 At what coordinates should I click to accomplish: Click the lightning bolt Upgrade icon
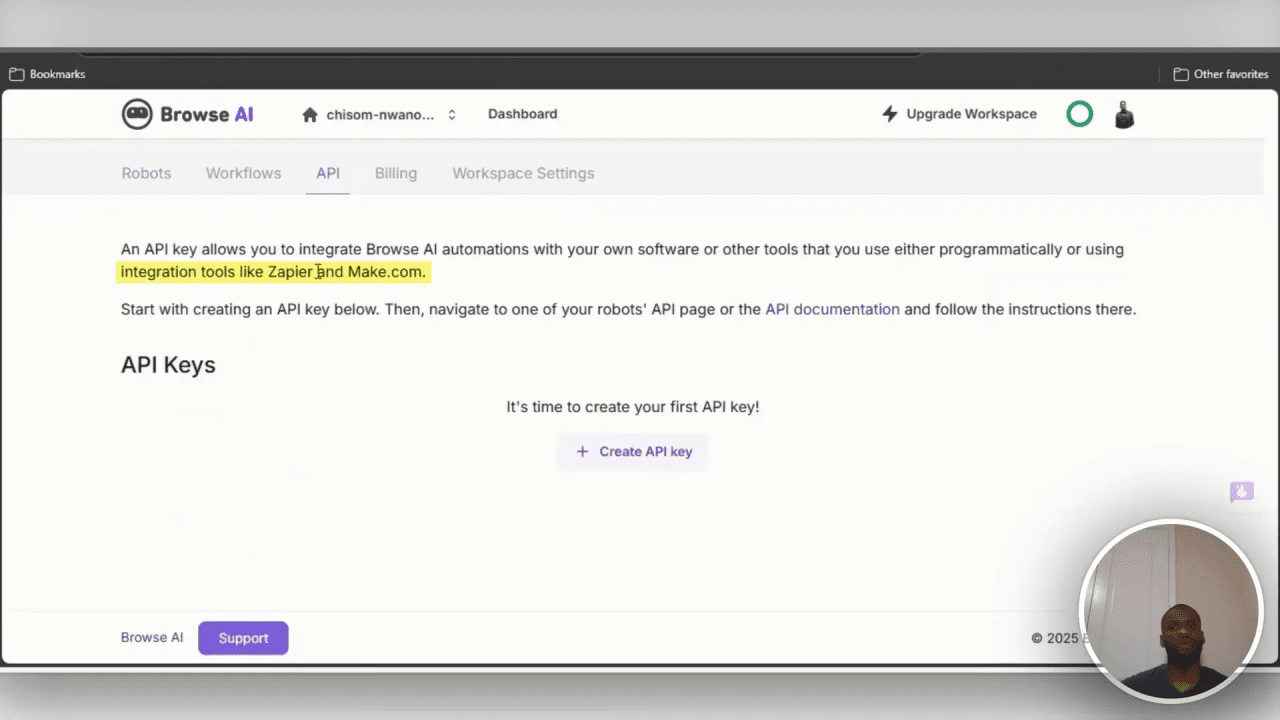(x=890, y=113)
